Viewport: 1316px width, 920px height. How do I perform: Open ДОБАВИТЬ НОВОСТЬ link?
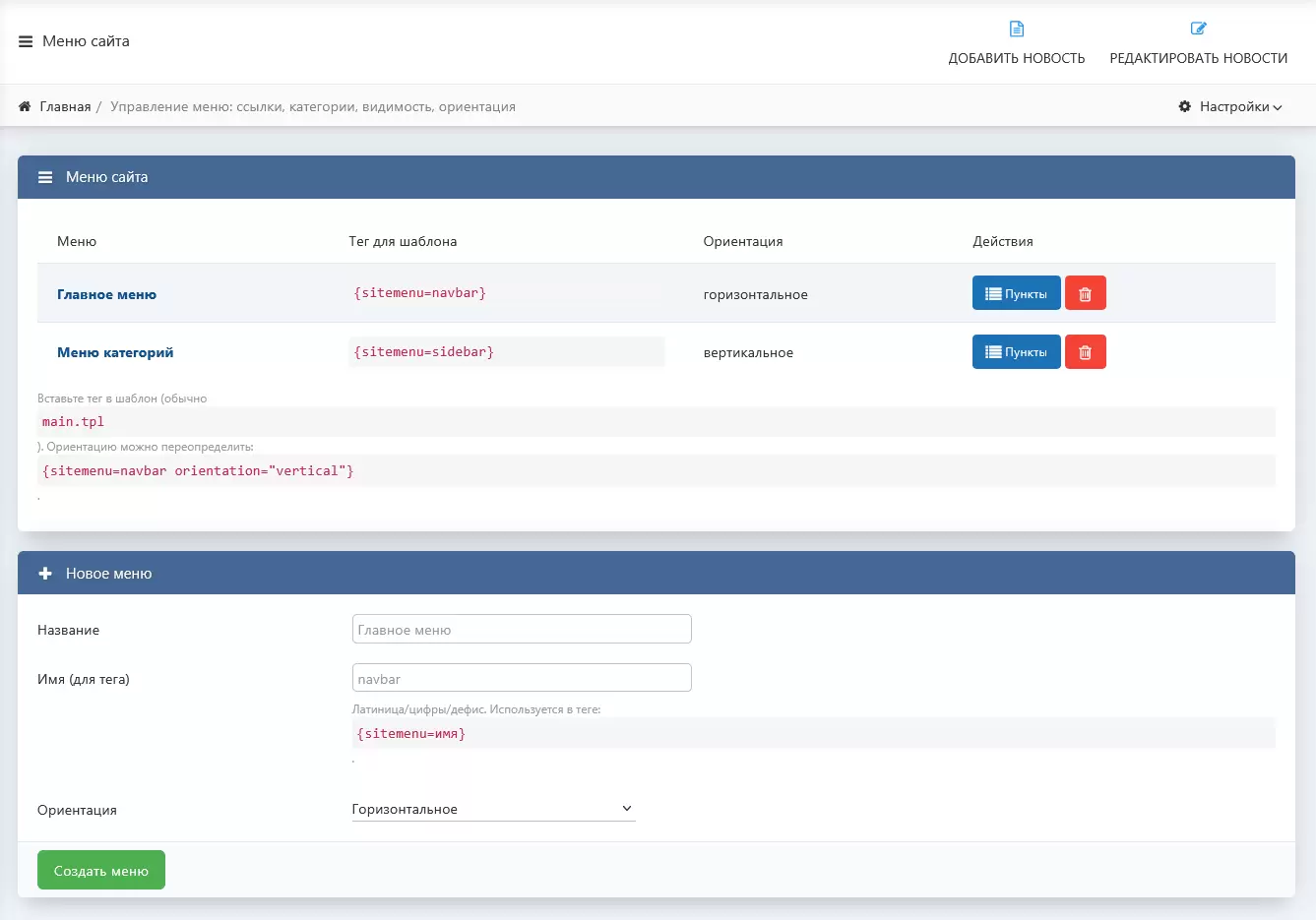pyautogui.click(x=1017, y=58)
